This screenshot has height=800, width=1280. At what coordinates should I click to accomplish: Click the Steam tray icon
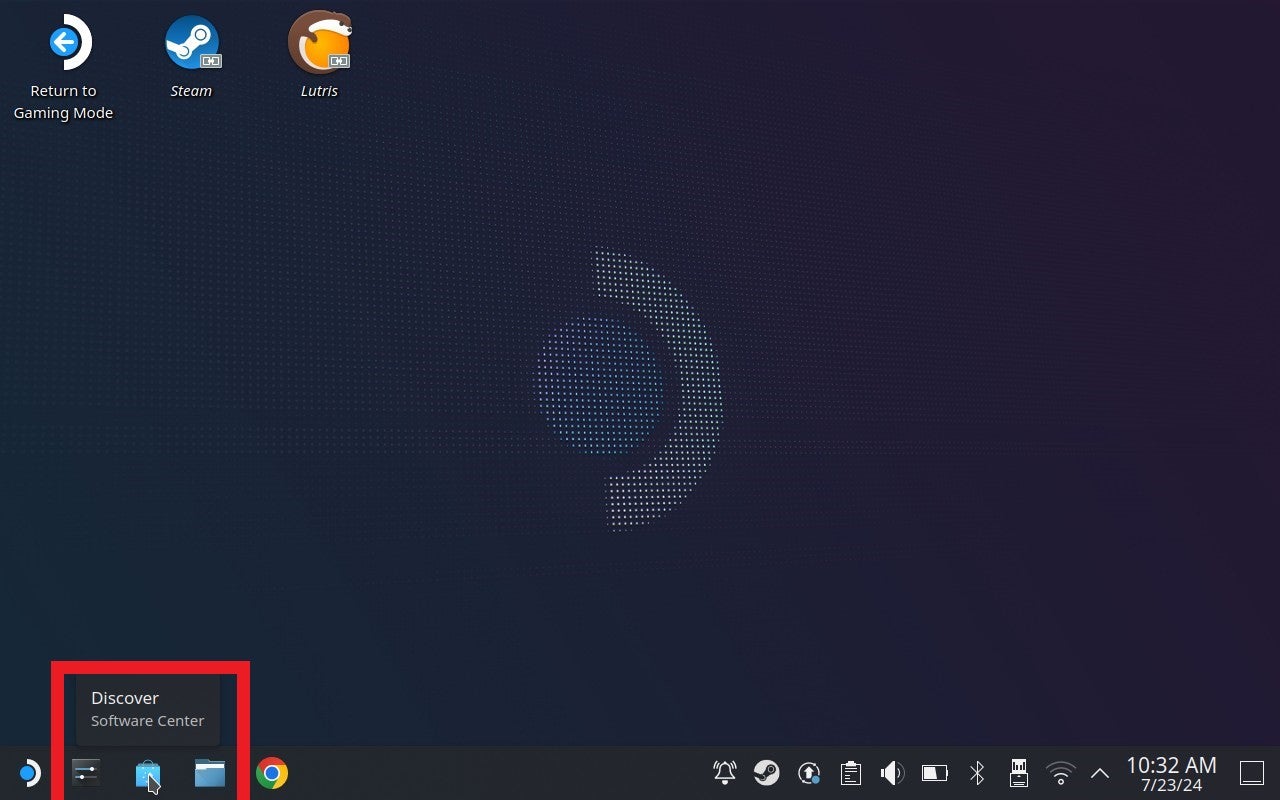tap(766, 773)
